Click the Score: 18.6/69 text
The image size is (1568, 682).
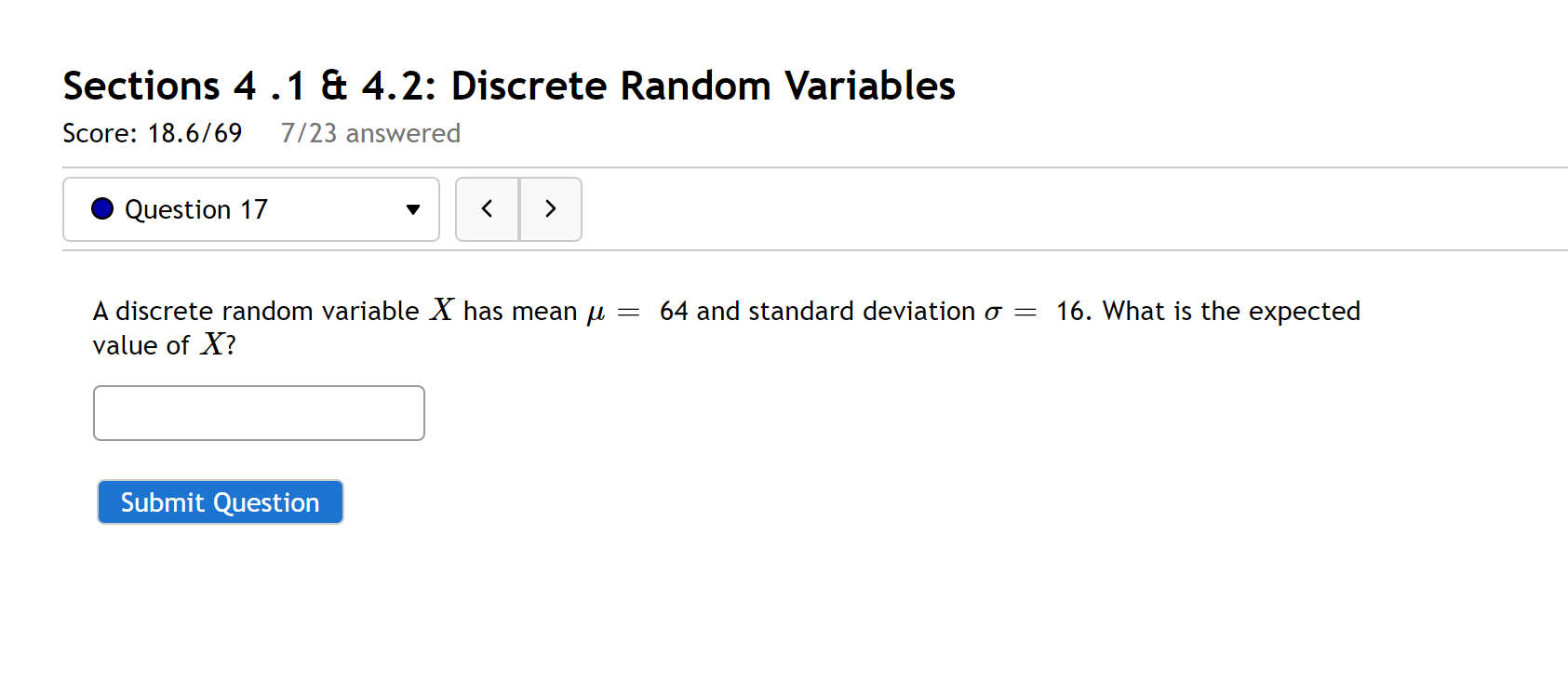[x=153, y=134]
